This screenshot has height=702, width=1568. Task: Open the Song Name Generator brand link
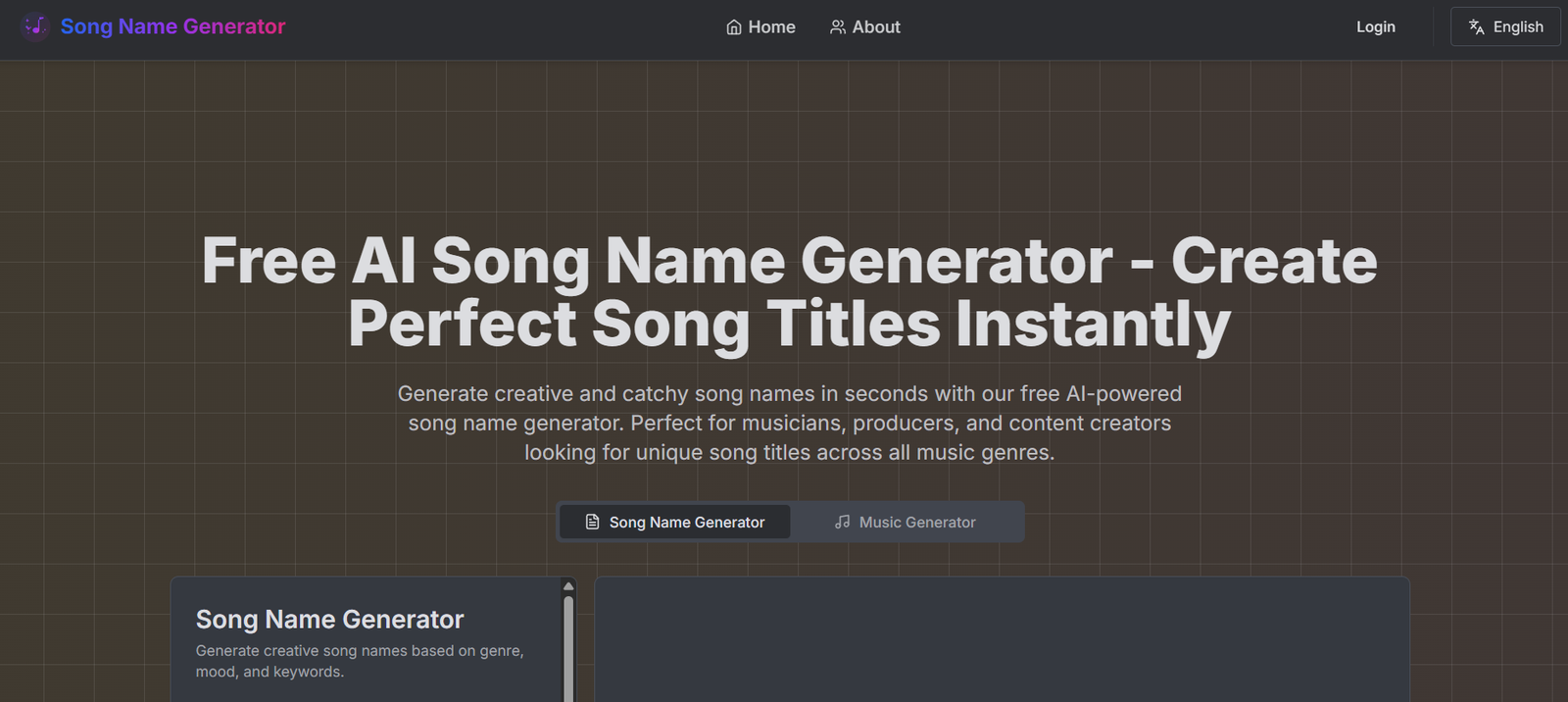tap(172, 26)
